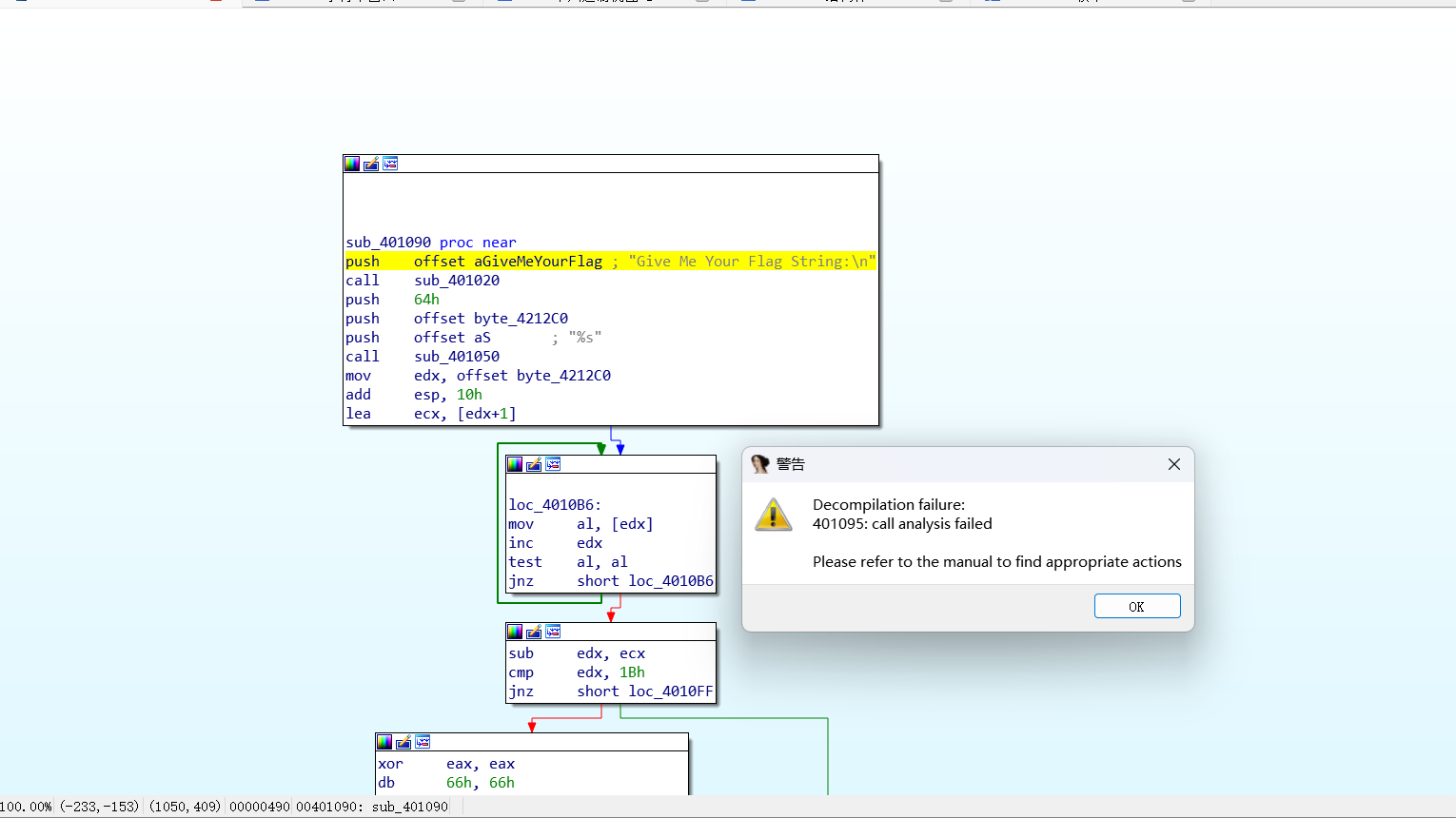Click edit icon on the 'xor eax, eax' block

(403, 742)
